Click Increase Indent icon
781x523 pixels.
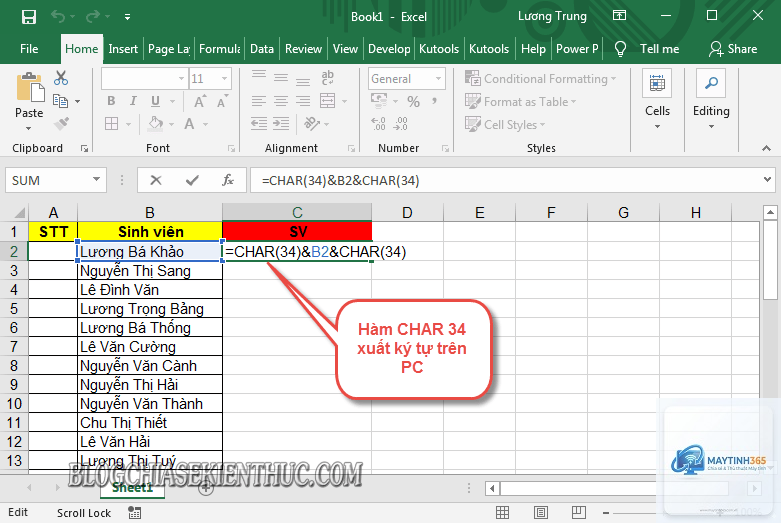(x=281, y=124)
